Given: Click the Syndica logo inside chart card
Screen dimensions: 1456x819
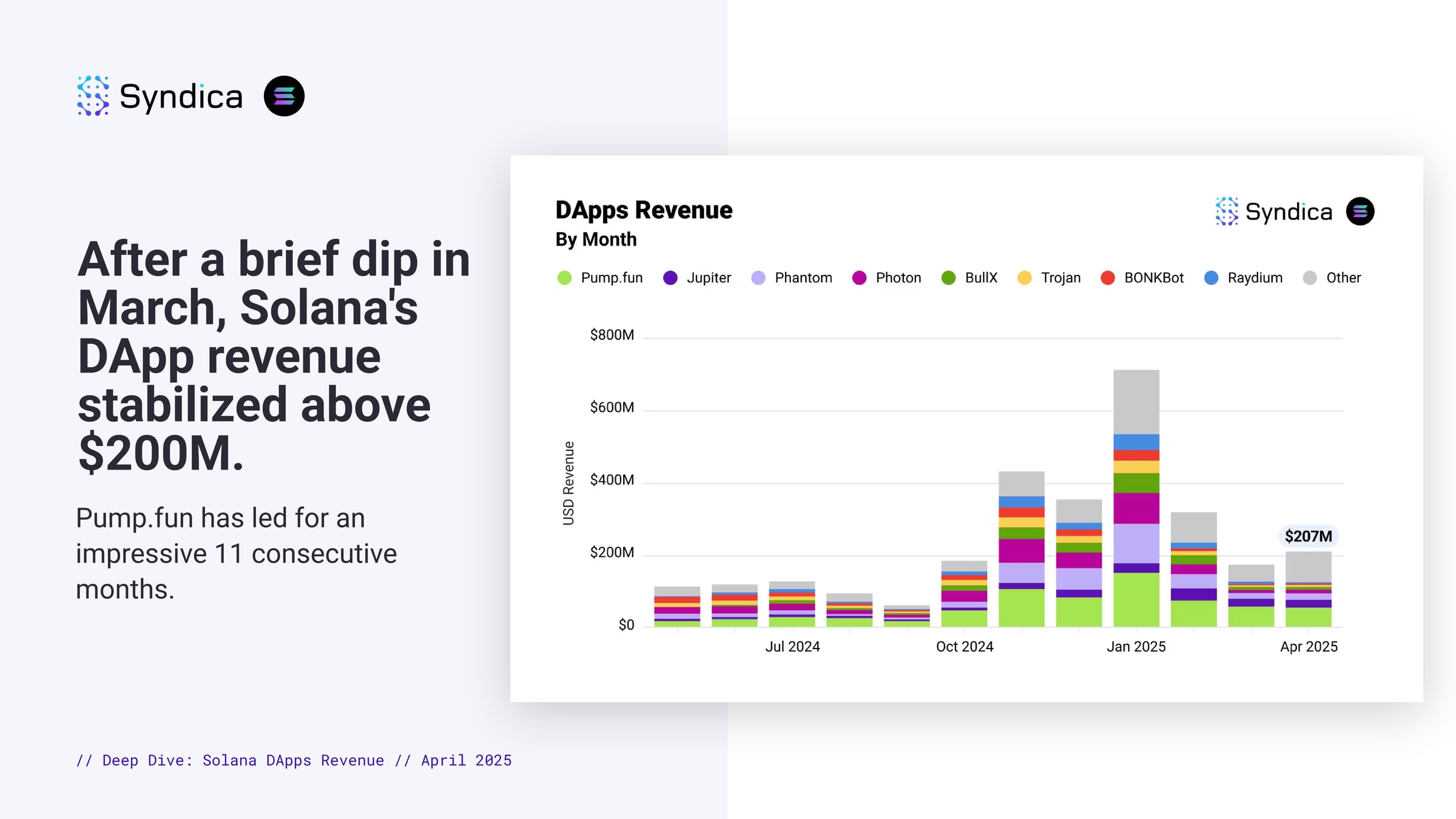Looking at the screenshot, I should pyautogui.click(x=1273, y=211).
